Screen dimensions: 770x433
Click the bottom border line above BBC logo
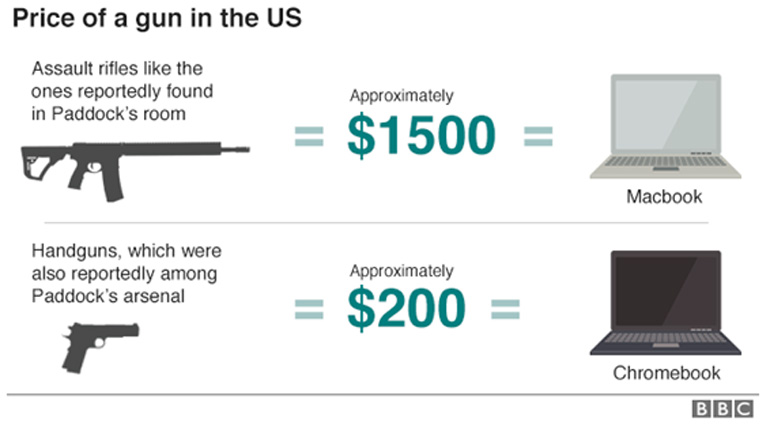[x=385, y=394]
